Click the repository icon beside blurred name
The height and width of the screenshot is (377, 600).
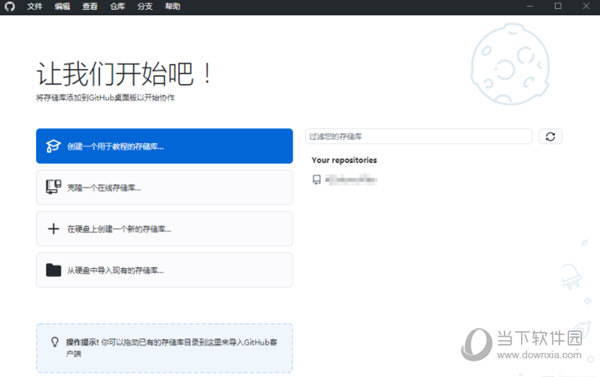click(x=316, y=180)
